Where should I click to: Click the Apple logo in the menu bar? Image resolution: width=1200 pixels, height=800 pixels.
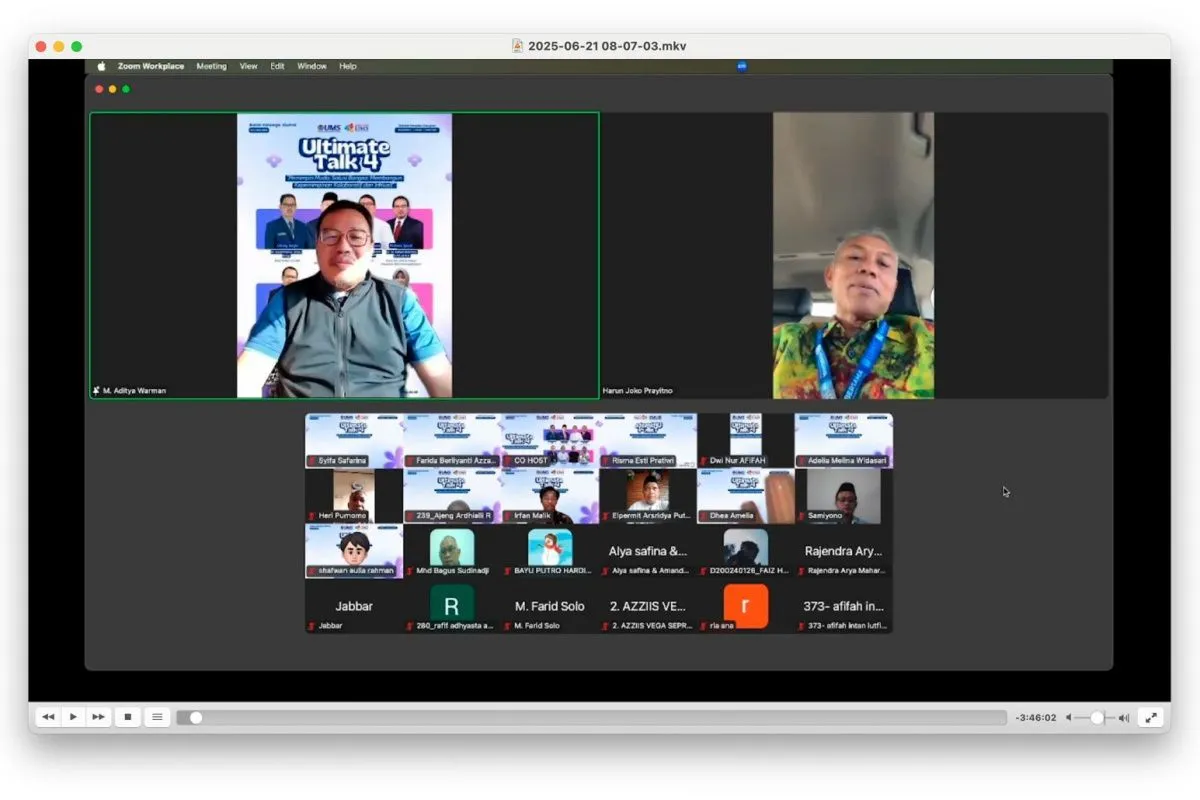point(101,66)
